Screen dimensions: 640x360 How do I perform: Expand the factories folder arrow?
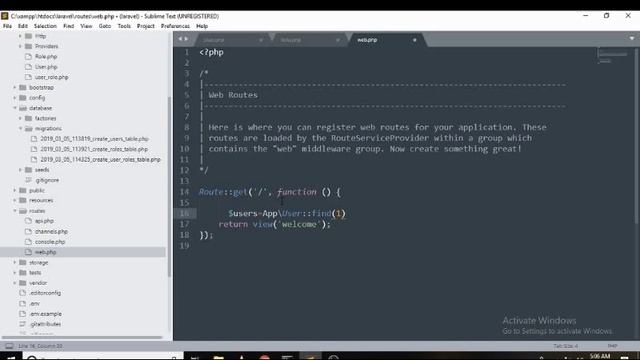point(20,118)
